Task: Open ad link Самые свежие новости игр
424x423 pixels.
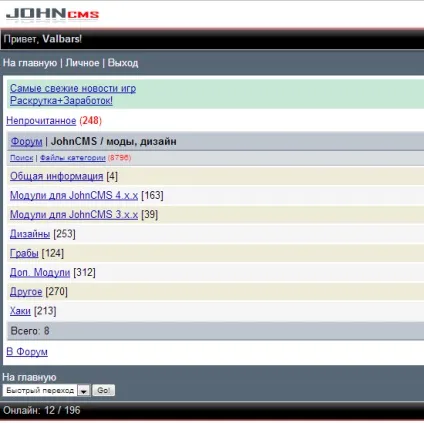Action: pyautogui.click(x=73, y=88)
